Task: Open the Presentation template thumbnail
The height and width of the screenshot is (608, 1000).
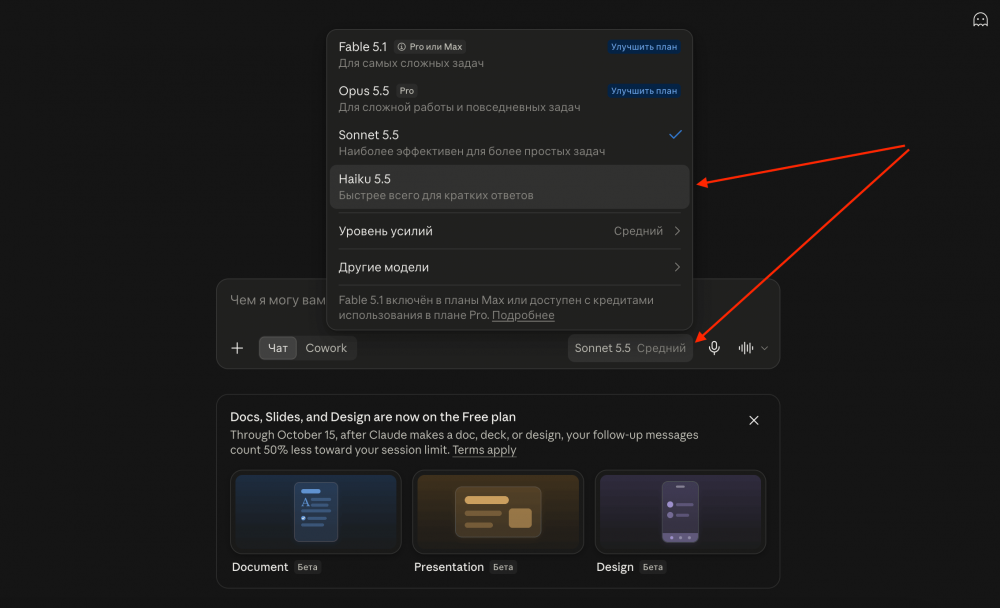Action: click(498, 512)
